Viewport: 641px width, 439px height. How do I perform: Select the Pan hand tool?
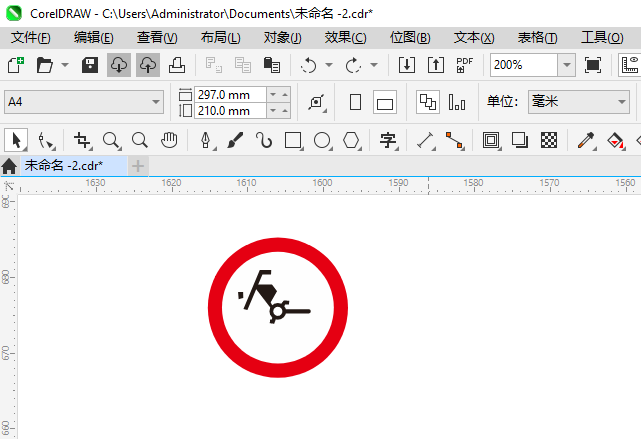169,141
